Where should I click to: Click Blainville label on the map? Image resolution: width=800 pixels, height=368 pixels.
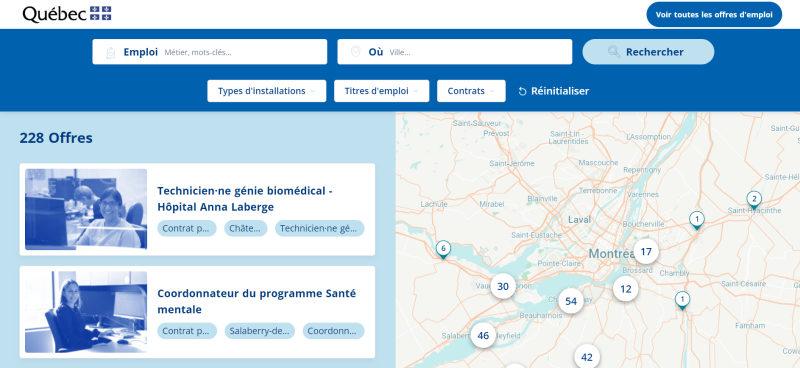542,198
